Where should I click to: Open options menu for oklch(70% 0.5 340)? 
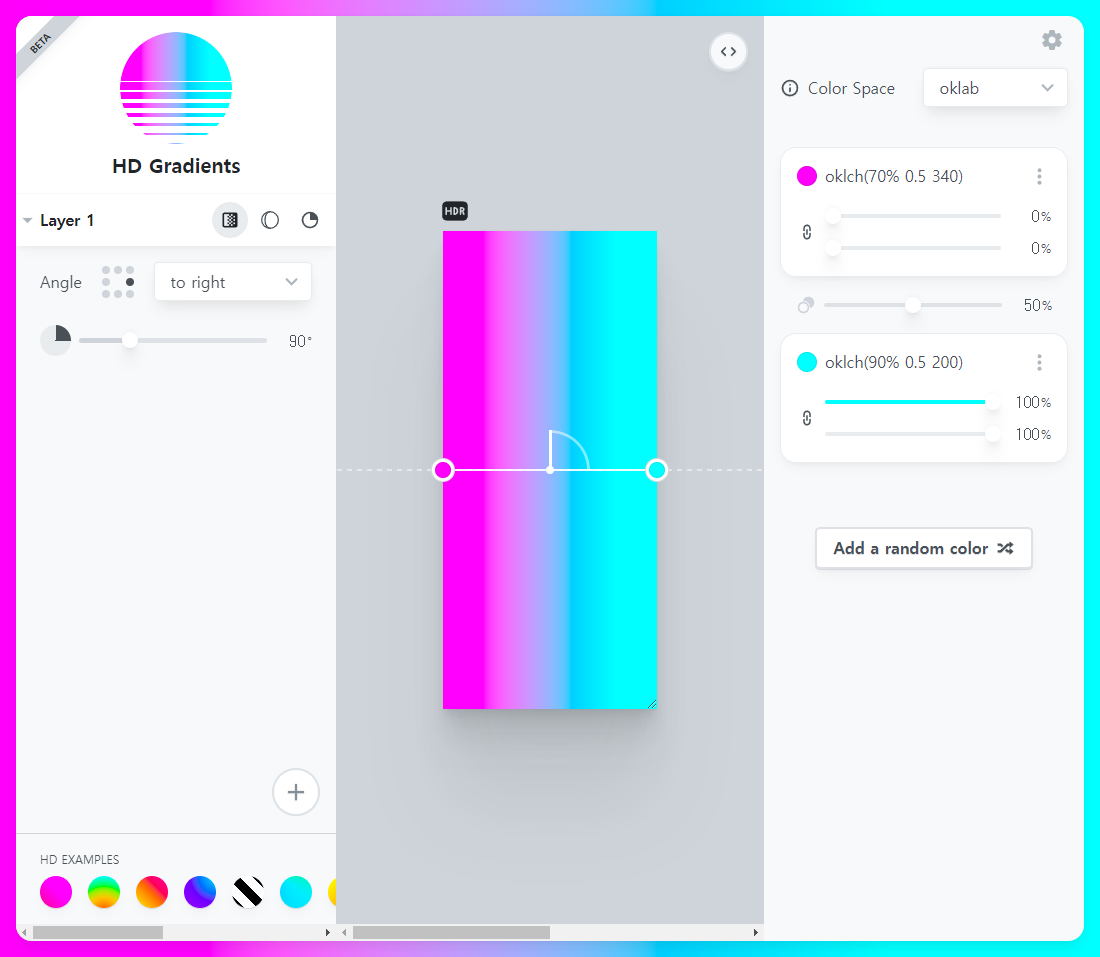(1039, 176)
